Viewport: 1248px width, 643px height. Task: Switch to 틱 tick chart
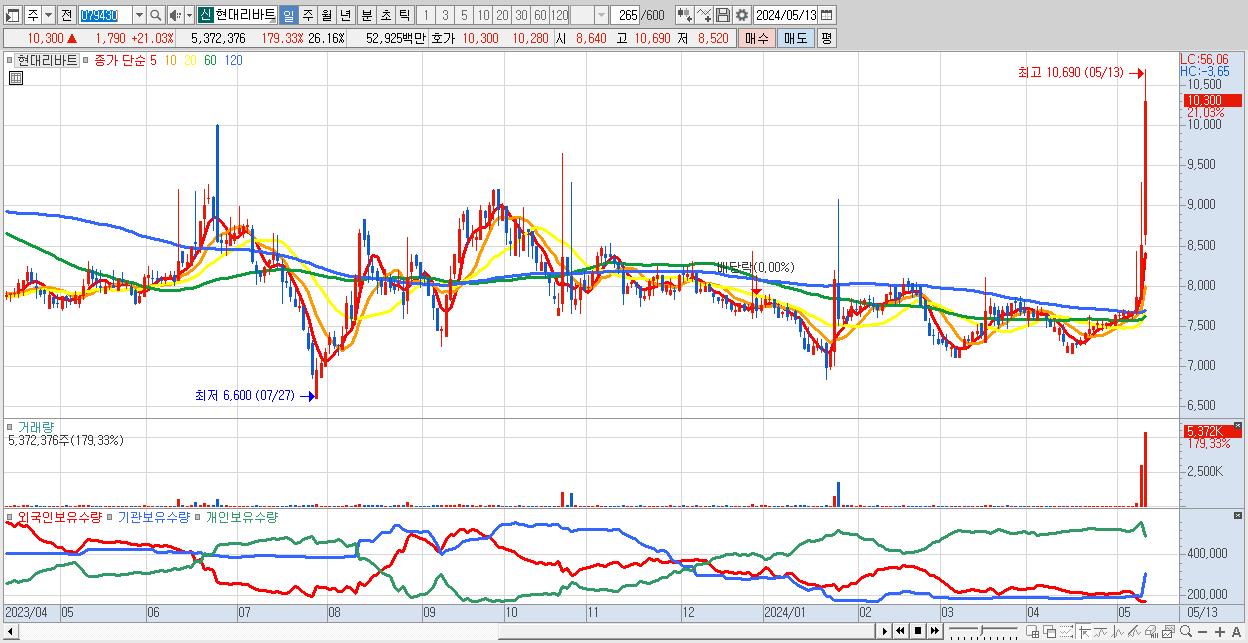point(404,15)
